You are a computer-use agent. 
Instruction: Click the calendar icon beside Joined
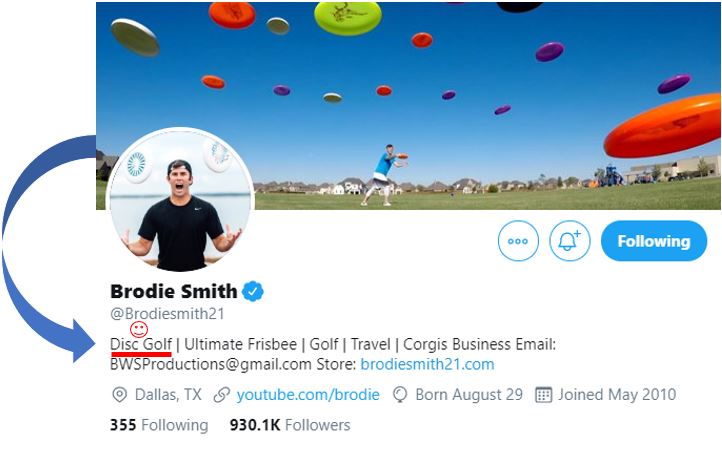[x=544, y=395]
